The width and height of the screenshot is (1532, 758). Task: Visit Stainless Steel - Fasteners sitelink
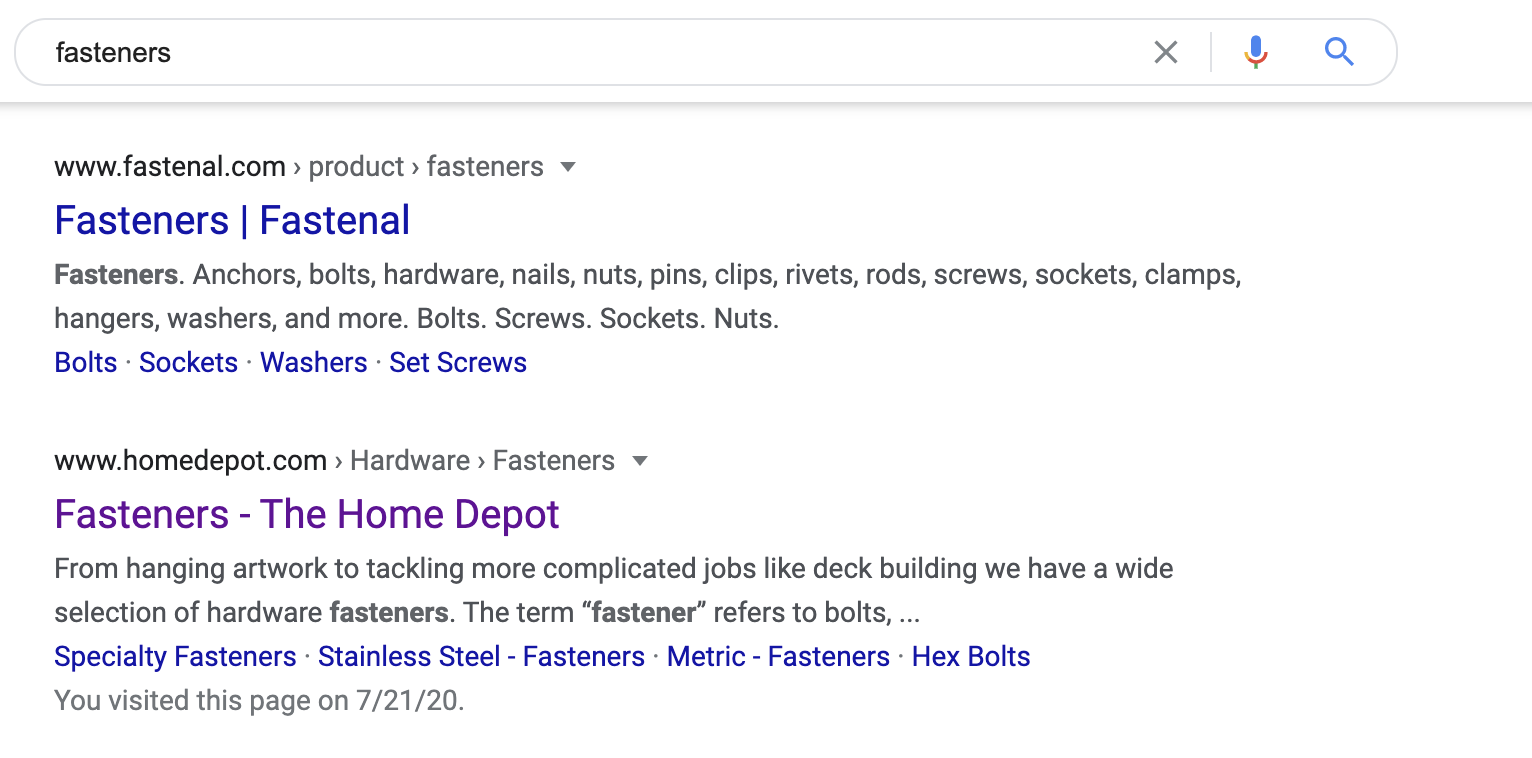coord(481,656)
